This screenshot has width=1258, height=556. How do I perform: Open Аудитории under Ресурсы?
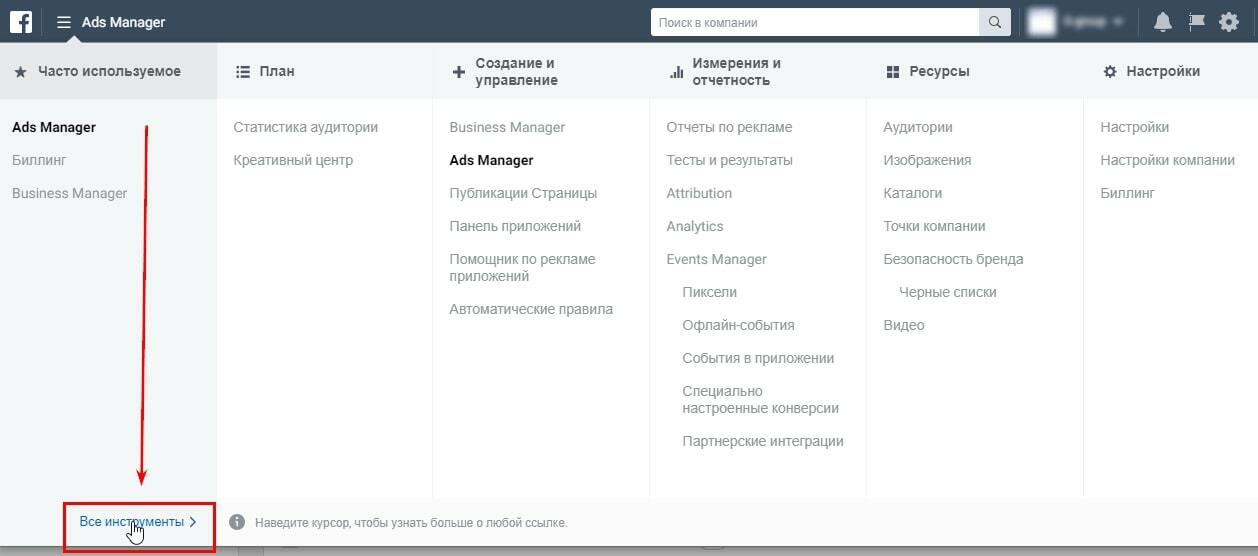tap(918, 127)
